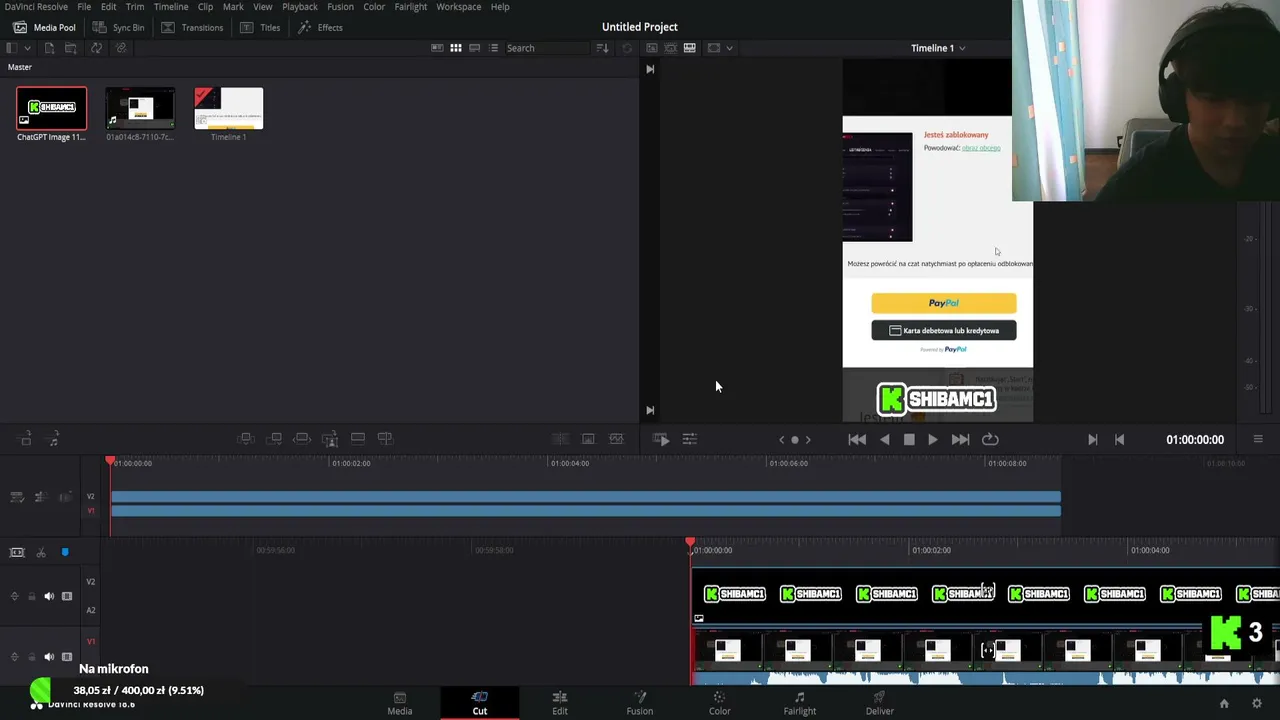Select the razor split clip tool
The height and width of the screenshot is (720, 1280).
point(41,552)
